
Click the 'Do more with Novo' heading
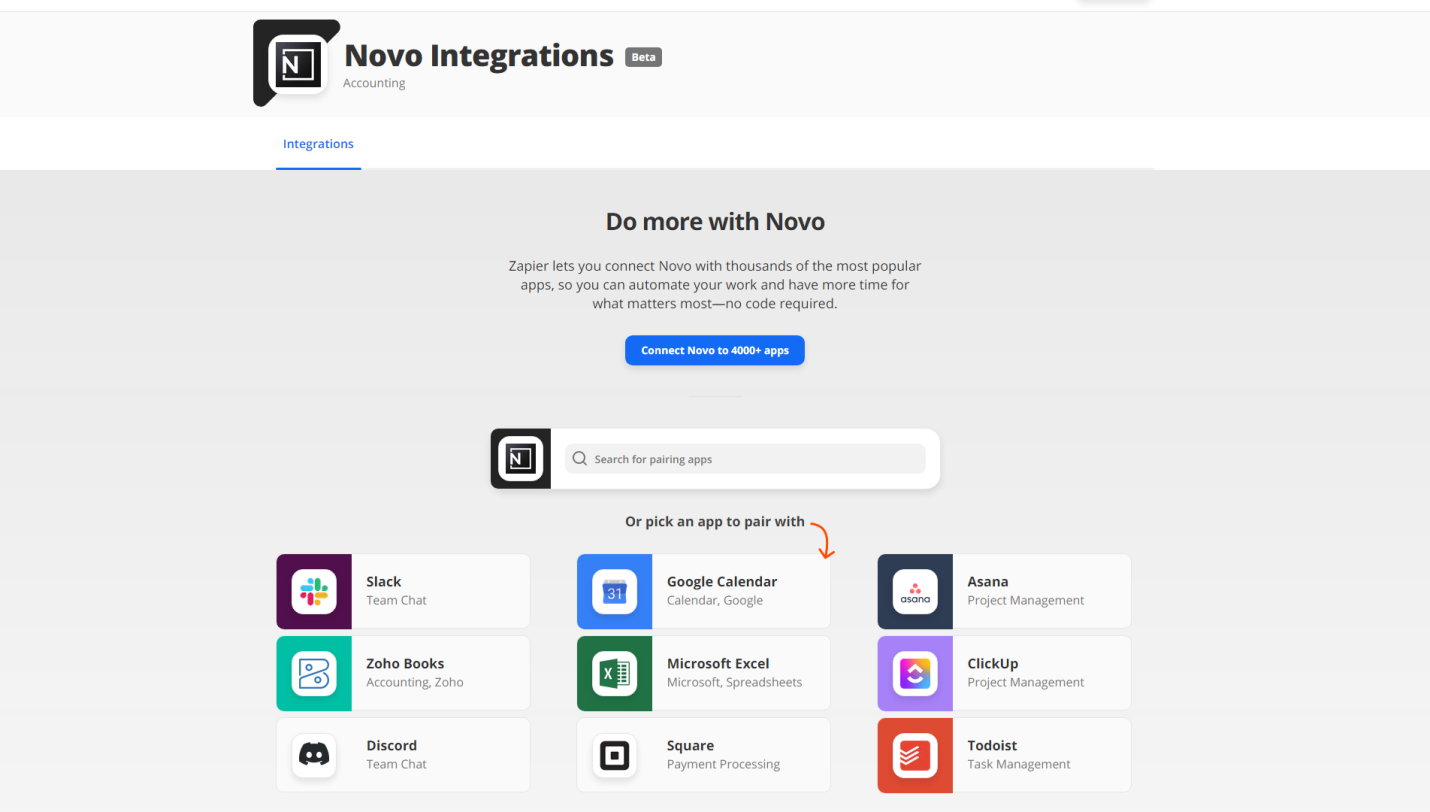715,221
